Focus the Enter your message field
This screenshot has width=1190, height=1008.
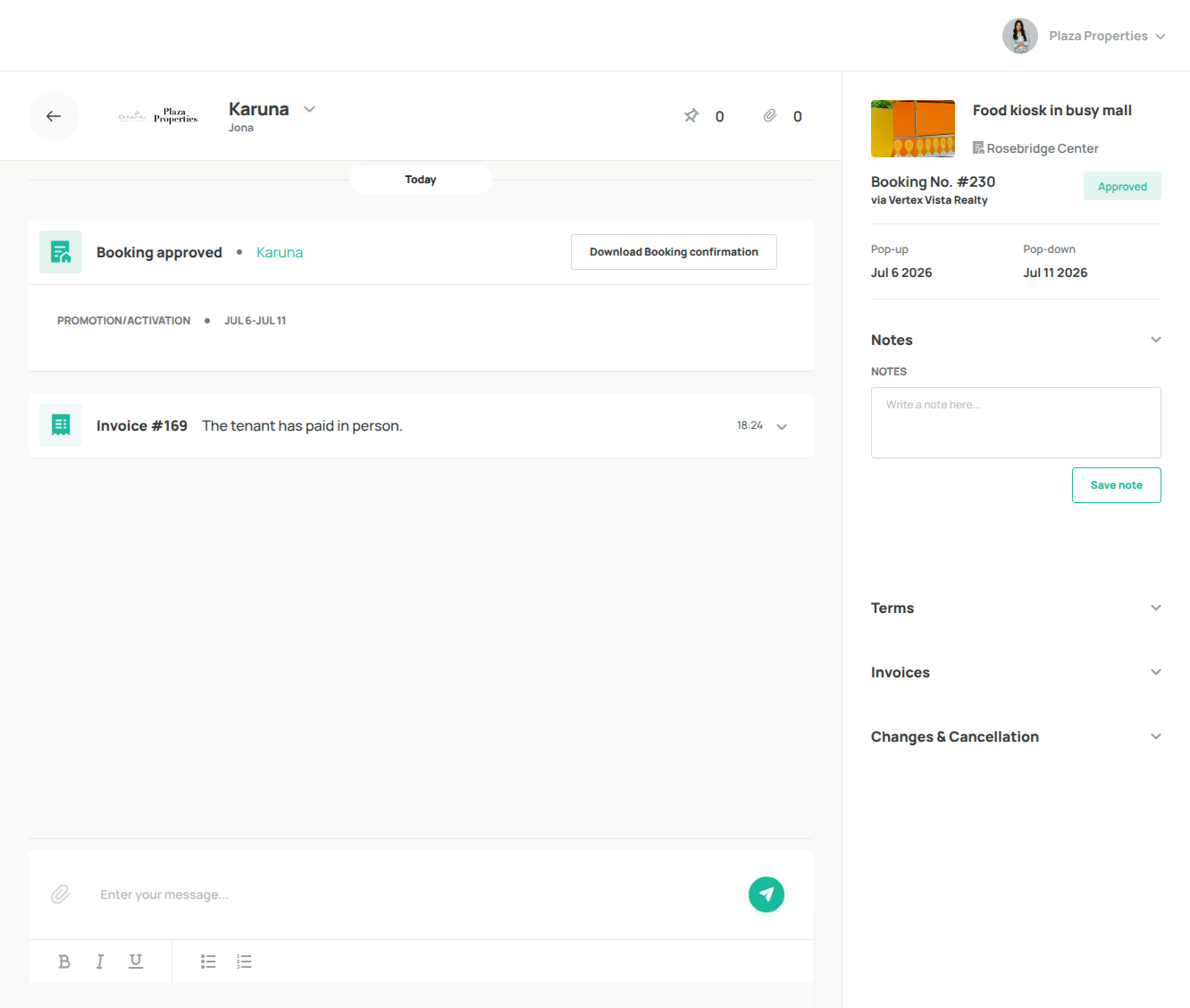tap(415, 895)
